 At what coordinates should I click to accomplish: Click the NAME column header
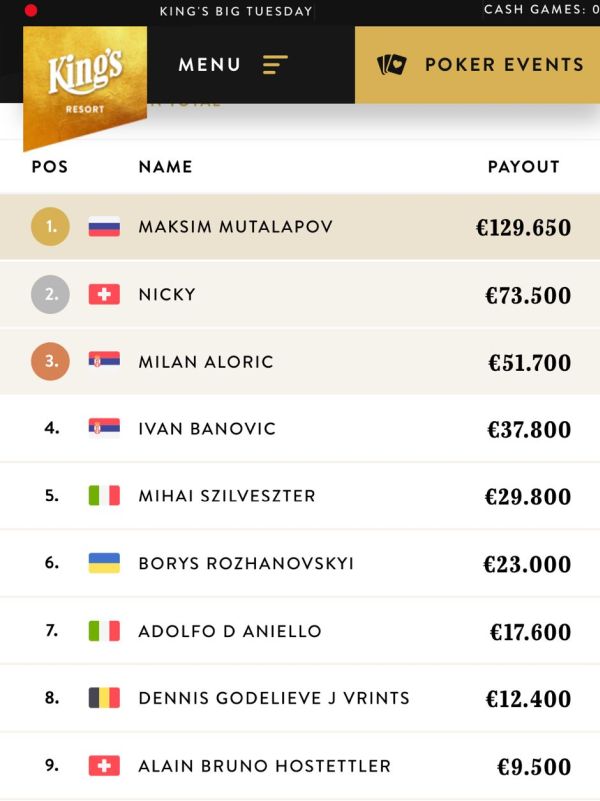pyautogui.click(x=165, y=167)
